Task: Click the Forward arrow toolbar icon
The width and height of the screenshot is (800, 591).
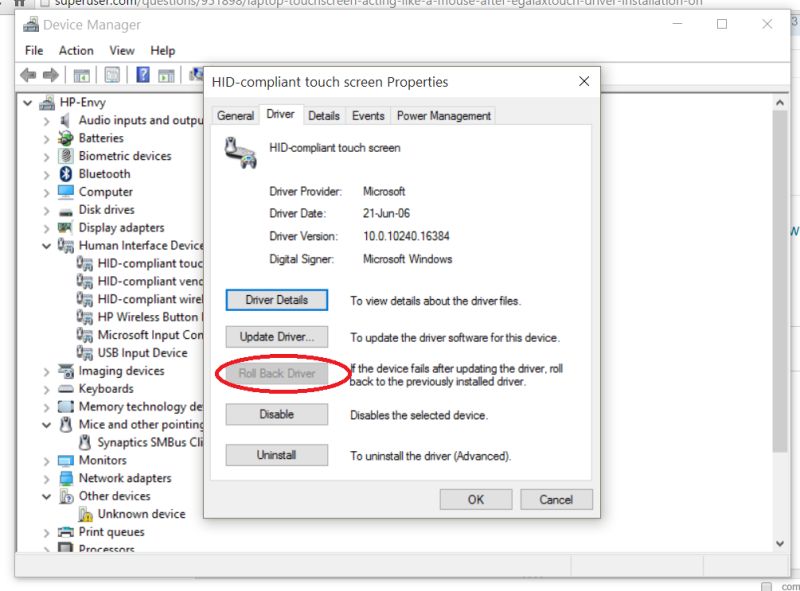Action: [50, 75]
